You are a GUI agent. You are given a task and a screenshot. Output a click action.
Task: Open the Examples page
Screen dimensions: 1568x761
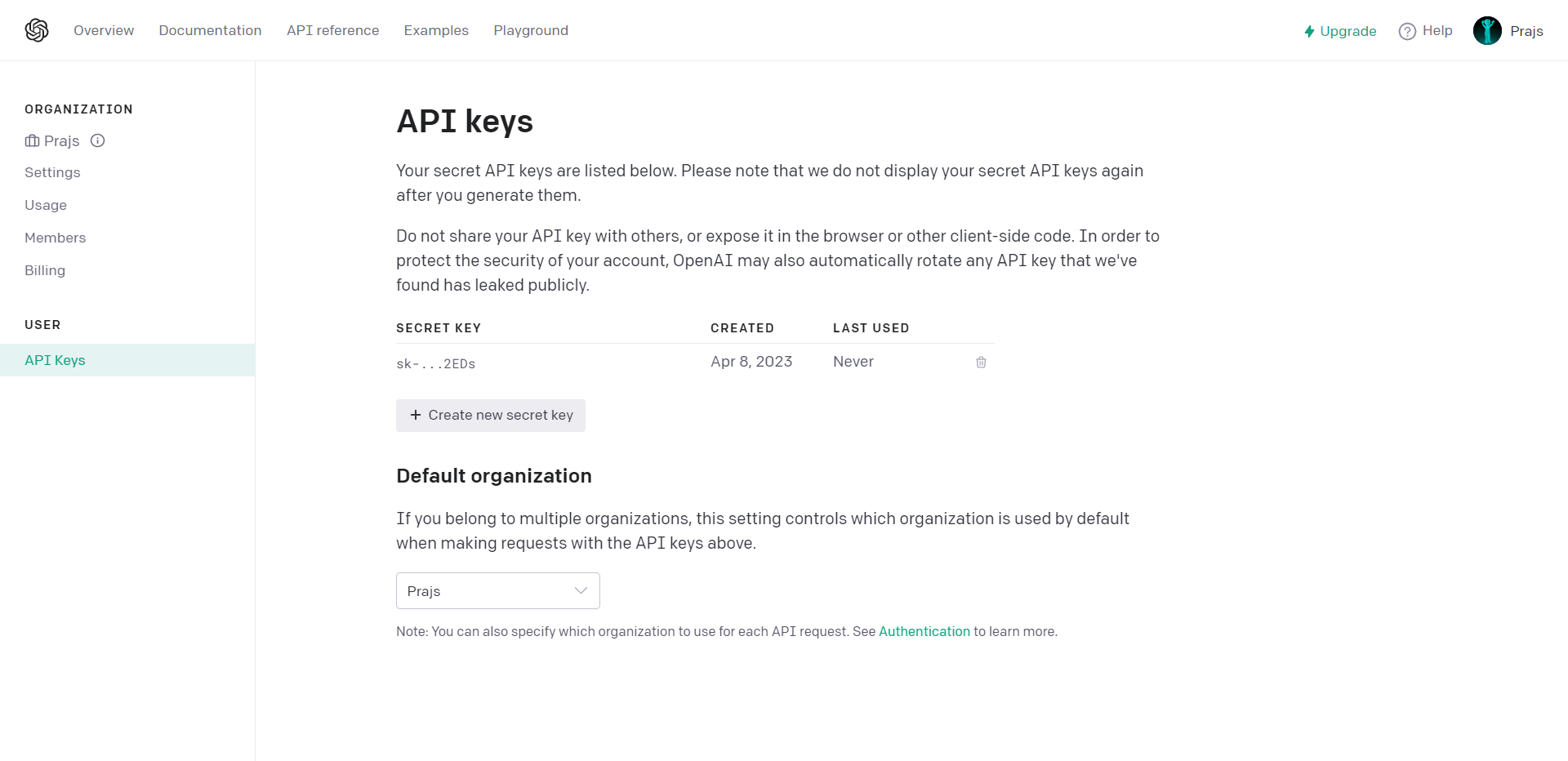click(x=436, y=30)
